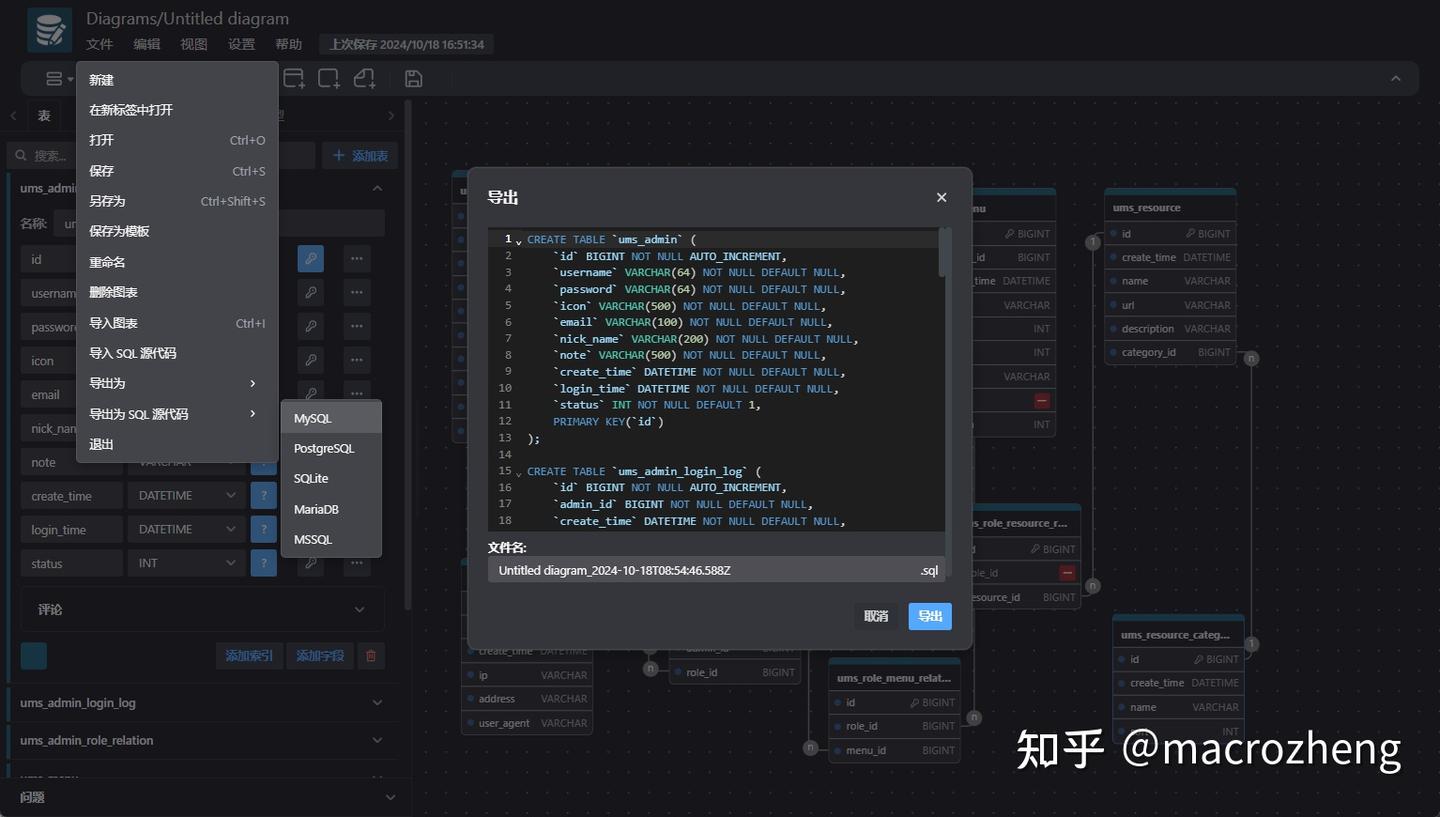Image resolution: width=1440 pixels, height=817 pixels.
Task: Select MariaDB export option
Action: click(x=331, y=509)
